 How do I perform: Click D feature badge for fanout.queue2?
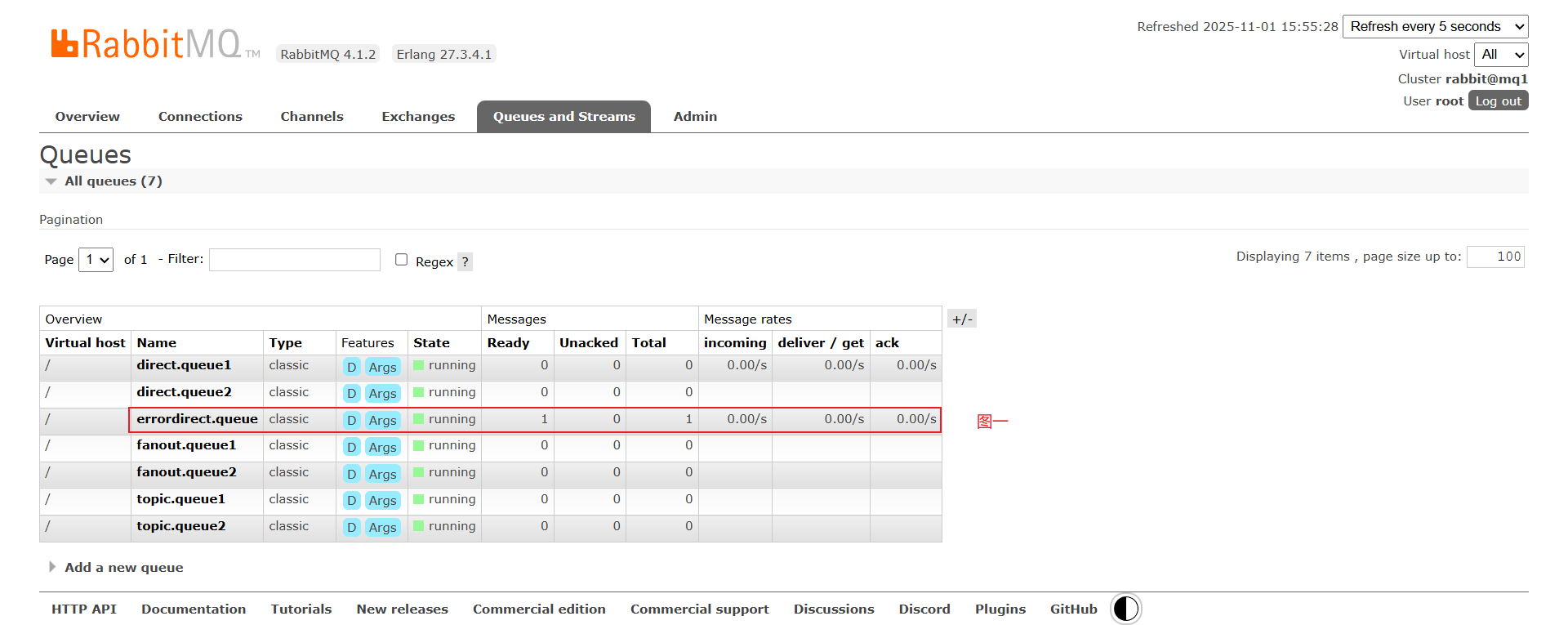351,474
